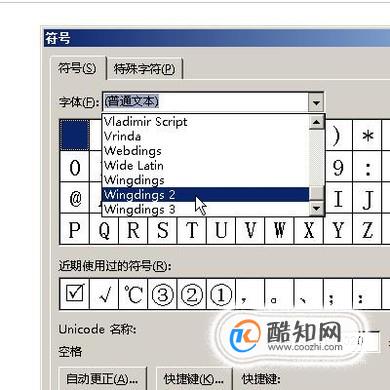The width and height of the screenshot is (390, 390).
Task: Open the 符号(S) tab
Action: (x=77, y=68)
